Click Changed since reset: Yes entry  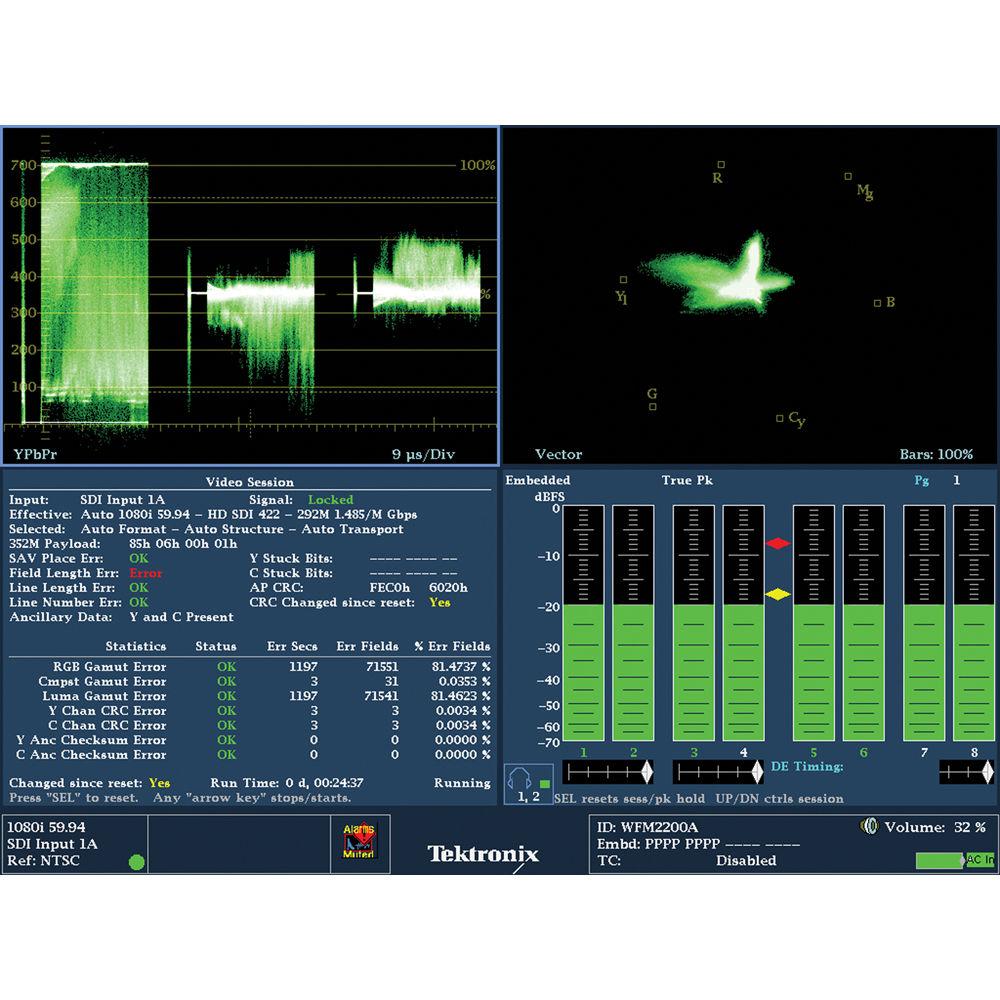tap(87, 784)
